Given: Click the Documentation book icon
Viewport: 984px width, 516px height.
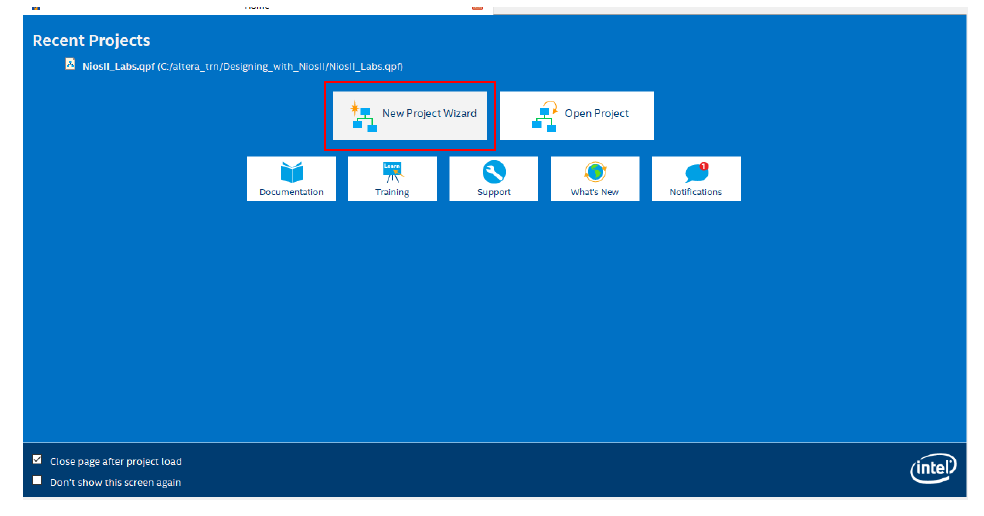Looking at the screenshot, I should (292, 172).
